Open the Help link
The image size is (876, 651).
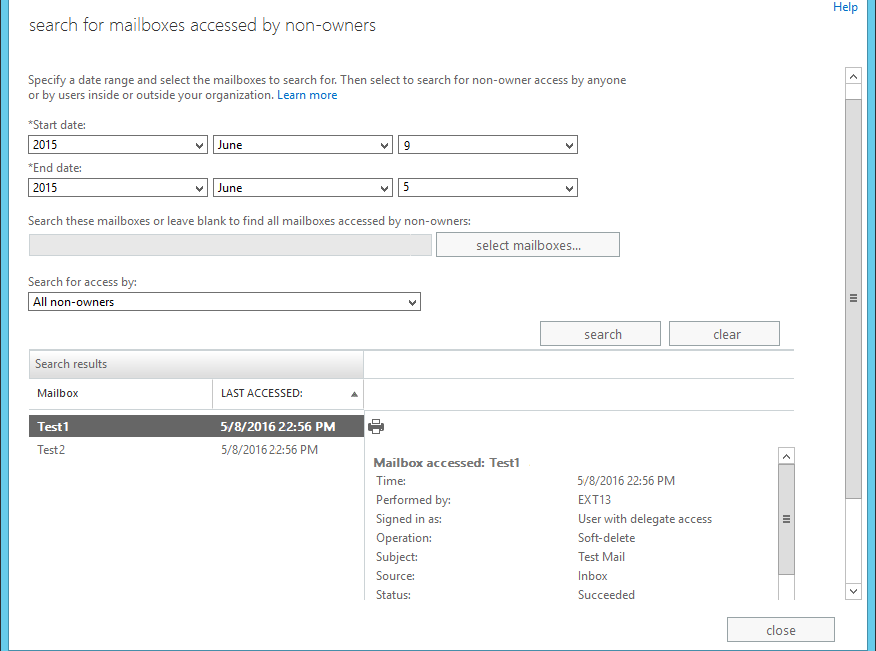(845, 7)
